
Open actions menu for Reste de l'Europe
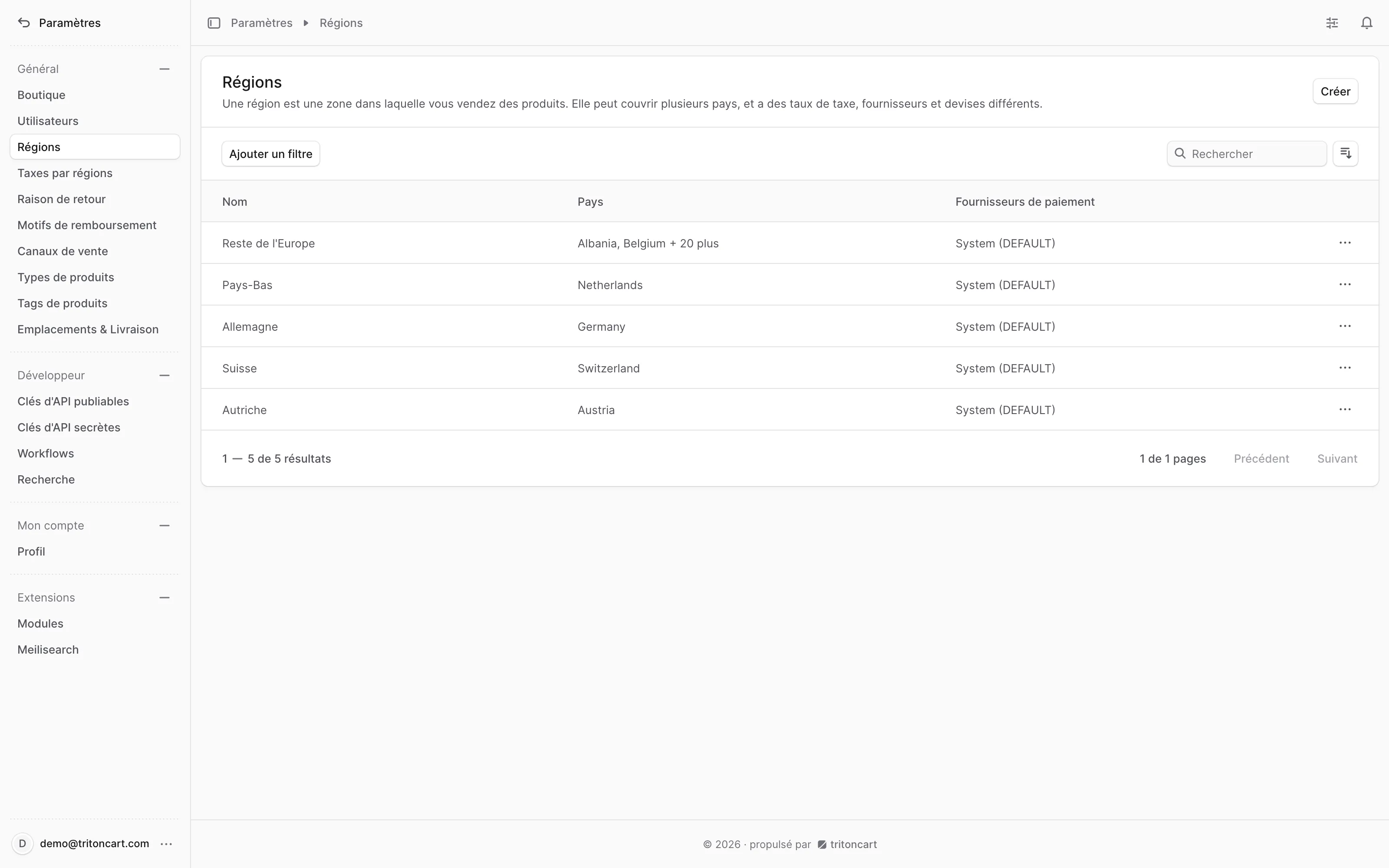(x=1345, y=243)
